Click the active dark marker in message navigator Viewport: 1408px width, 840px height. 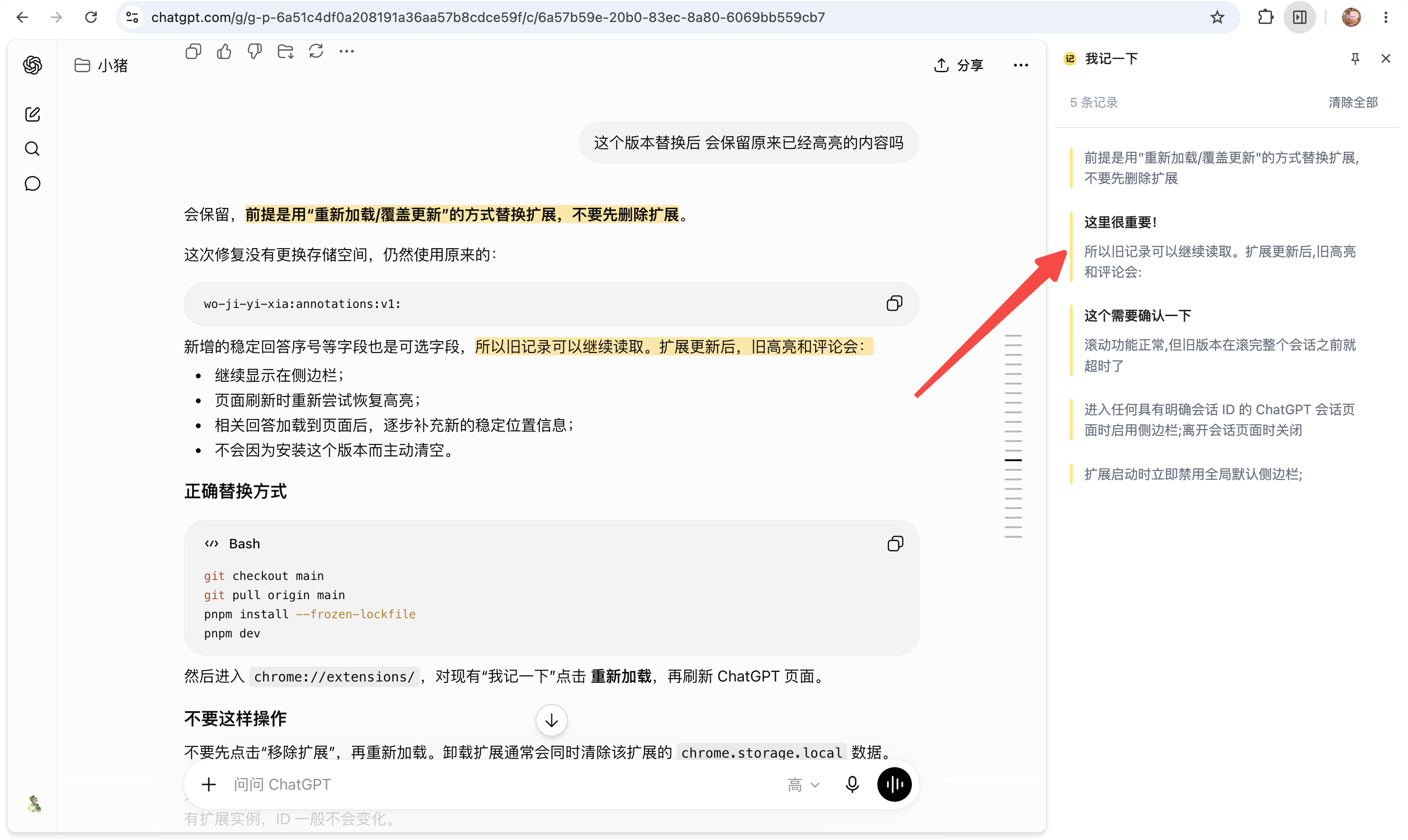[1013, 460]
